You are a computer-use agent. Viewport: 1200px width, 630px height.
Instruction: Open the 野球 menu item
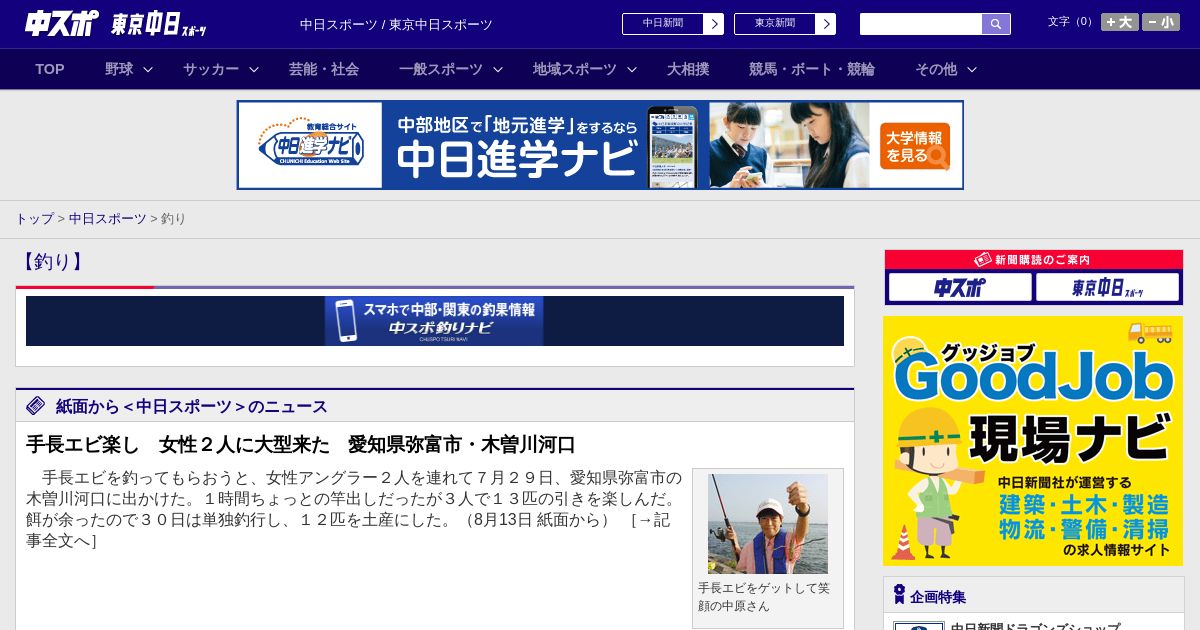click(x=119, y=69)
